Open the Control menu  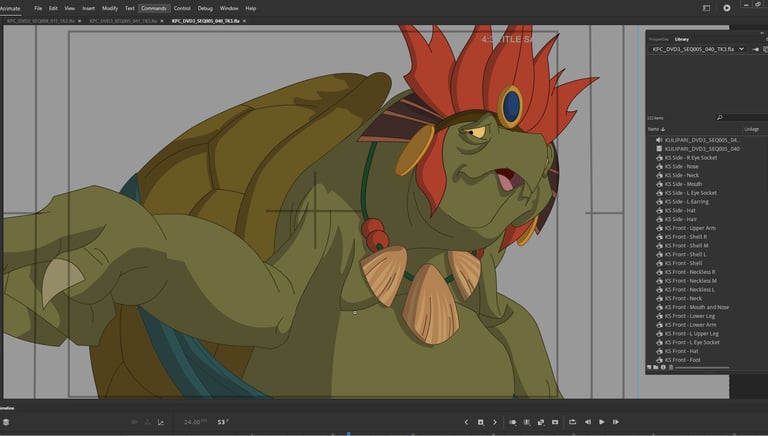[x=182, y=8]
